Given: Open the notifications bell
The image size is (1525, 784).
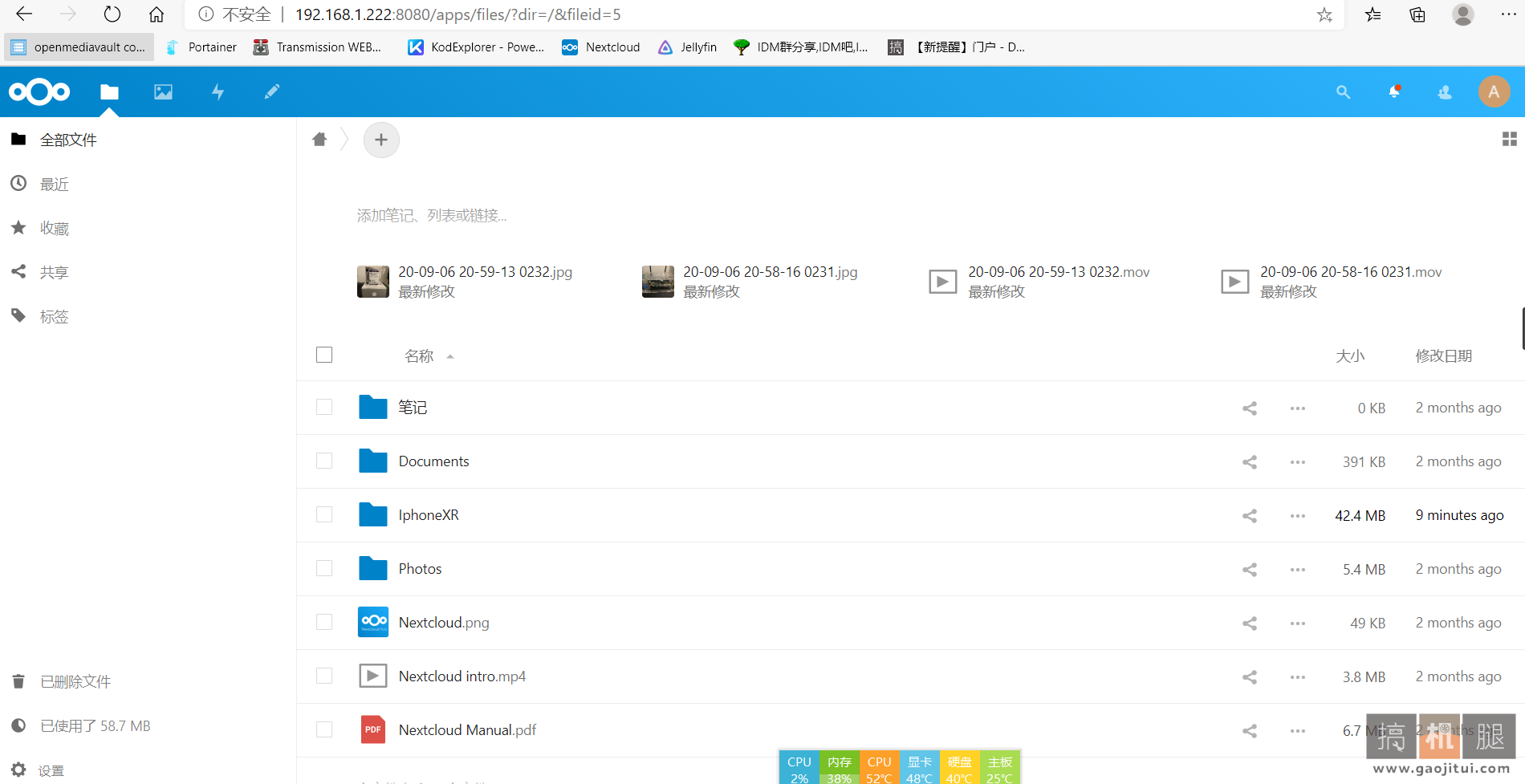Looking at the screenshot, I should tap(1394, 92).
